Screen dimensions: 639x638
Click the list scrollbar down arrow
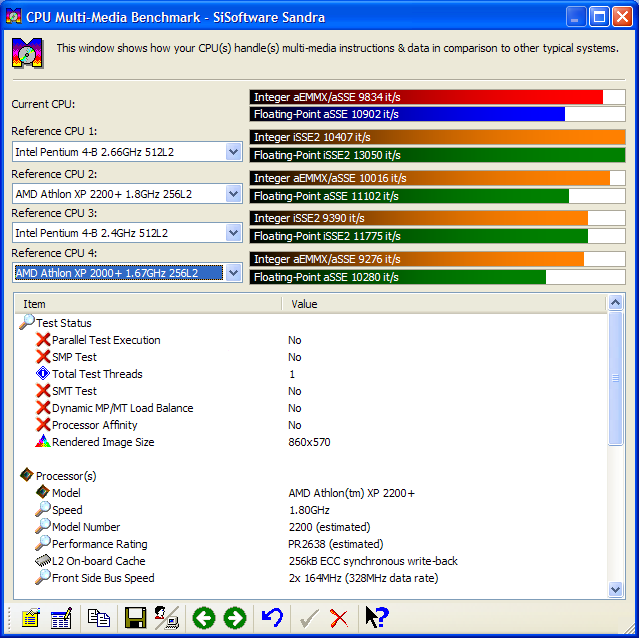point(615,589)
